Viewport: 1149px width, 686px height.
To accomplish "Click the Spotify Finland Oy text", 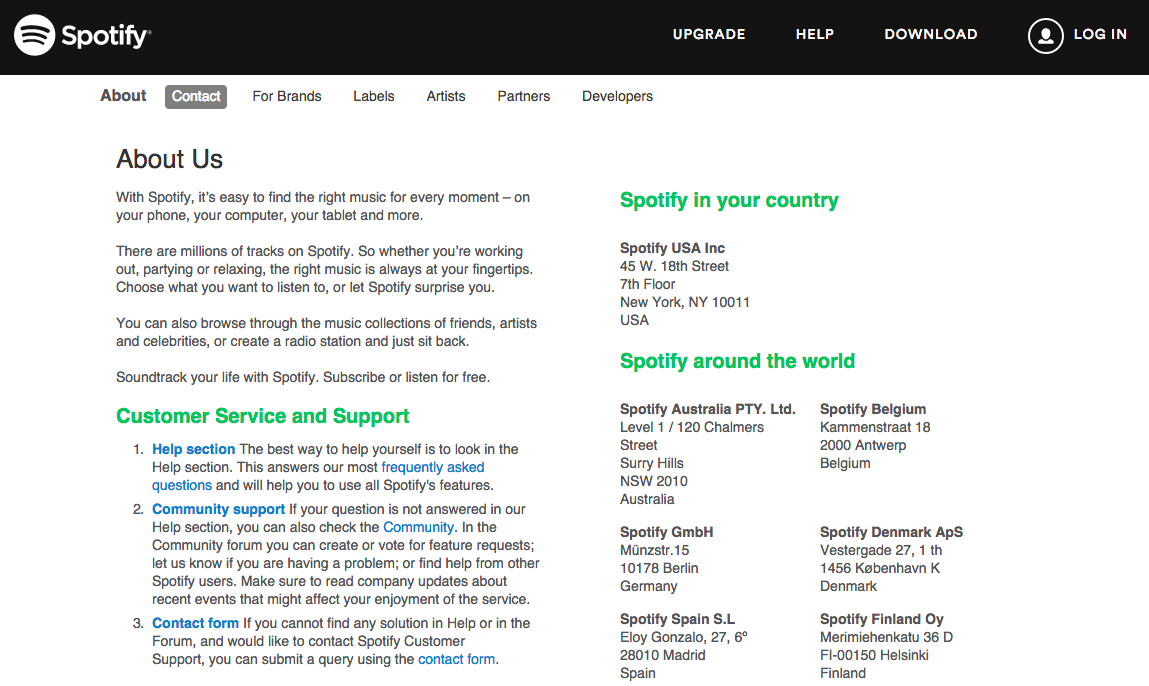I will (882, 619).
